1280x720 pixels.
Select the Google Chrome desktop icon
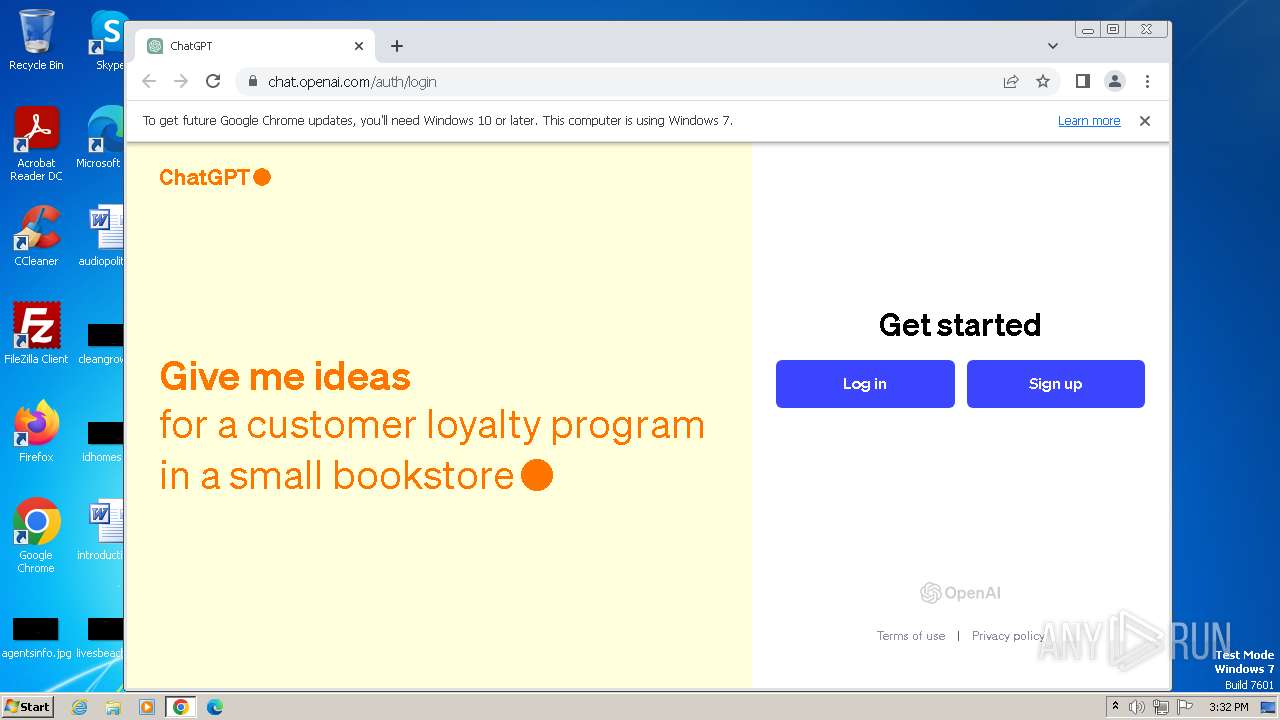coord(36,535)
